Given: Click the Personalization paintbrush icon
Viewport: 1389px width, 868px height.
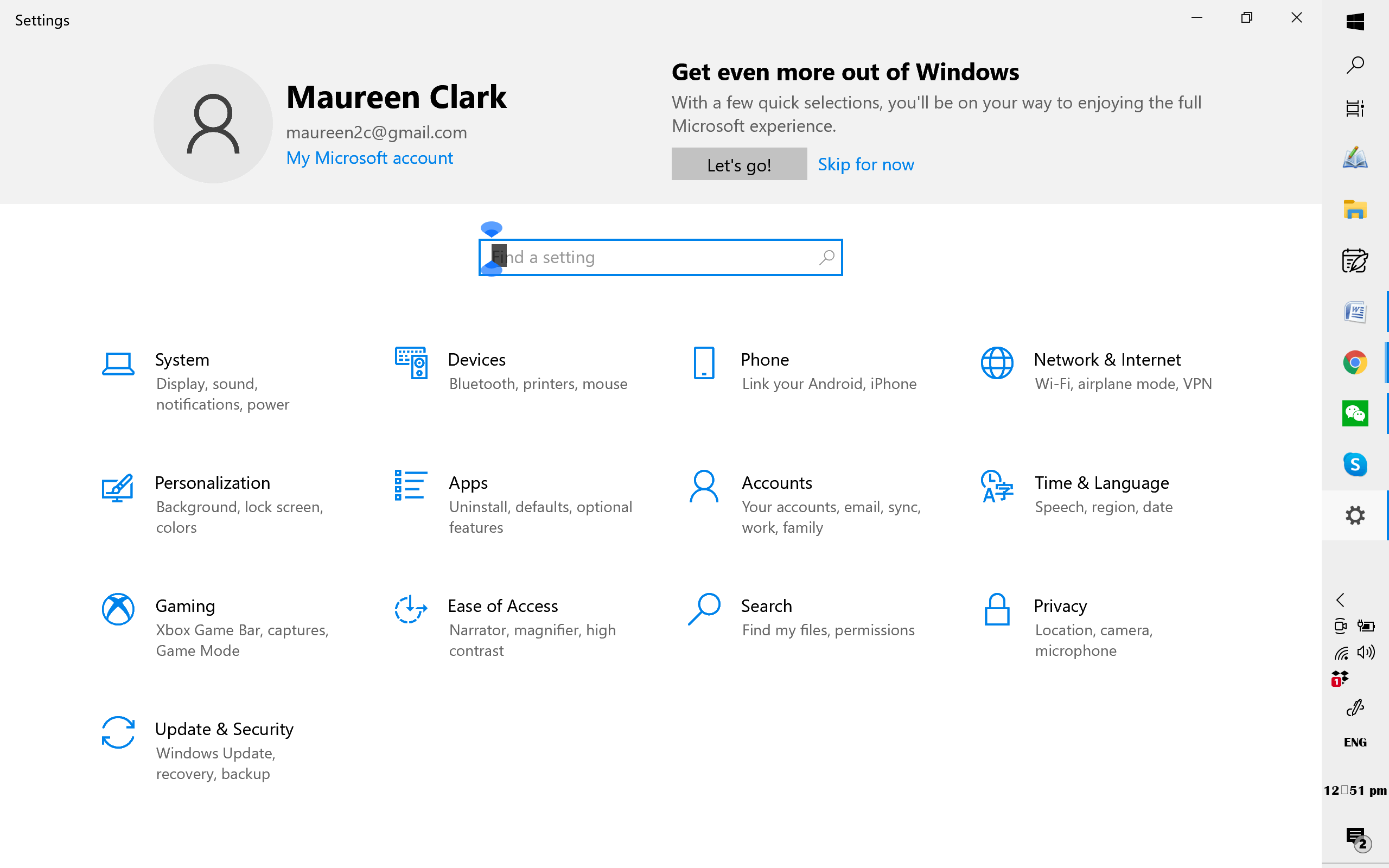Looking at the screenshot, I should [x=118, y=487].
